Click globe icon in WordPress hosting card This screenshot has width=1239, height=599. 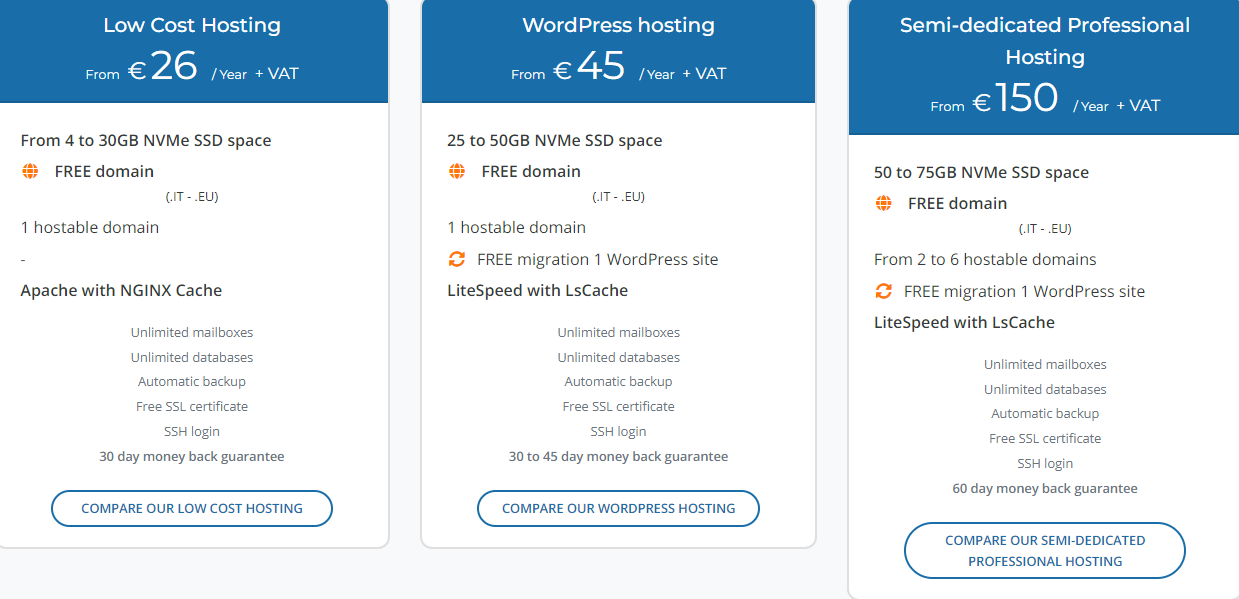click(457, 171)
